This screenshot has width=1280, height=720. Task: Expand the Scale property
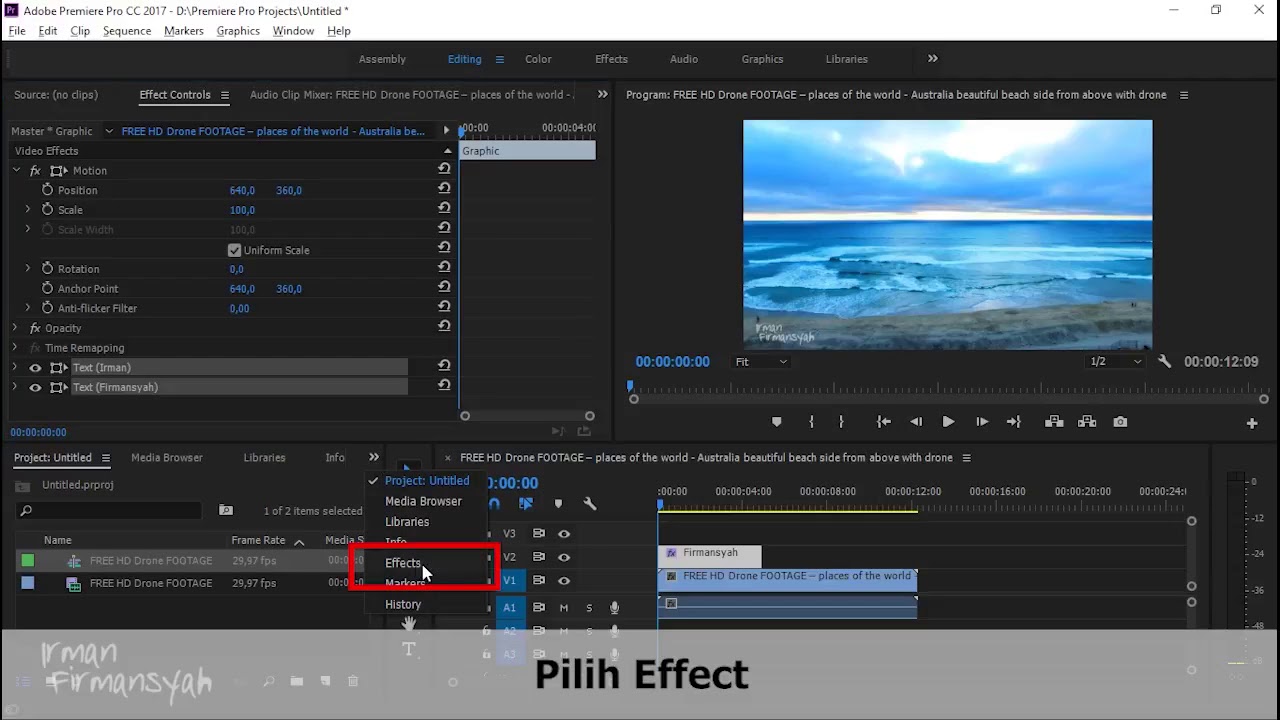coord(28,210)
